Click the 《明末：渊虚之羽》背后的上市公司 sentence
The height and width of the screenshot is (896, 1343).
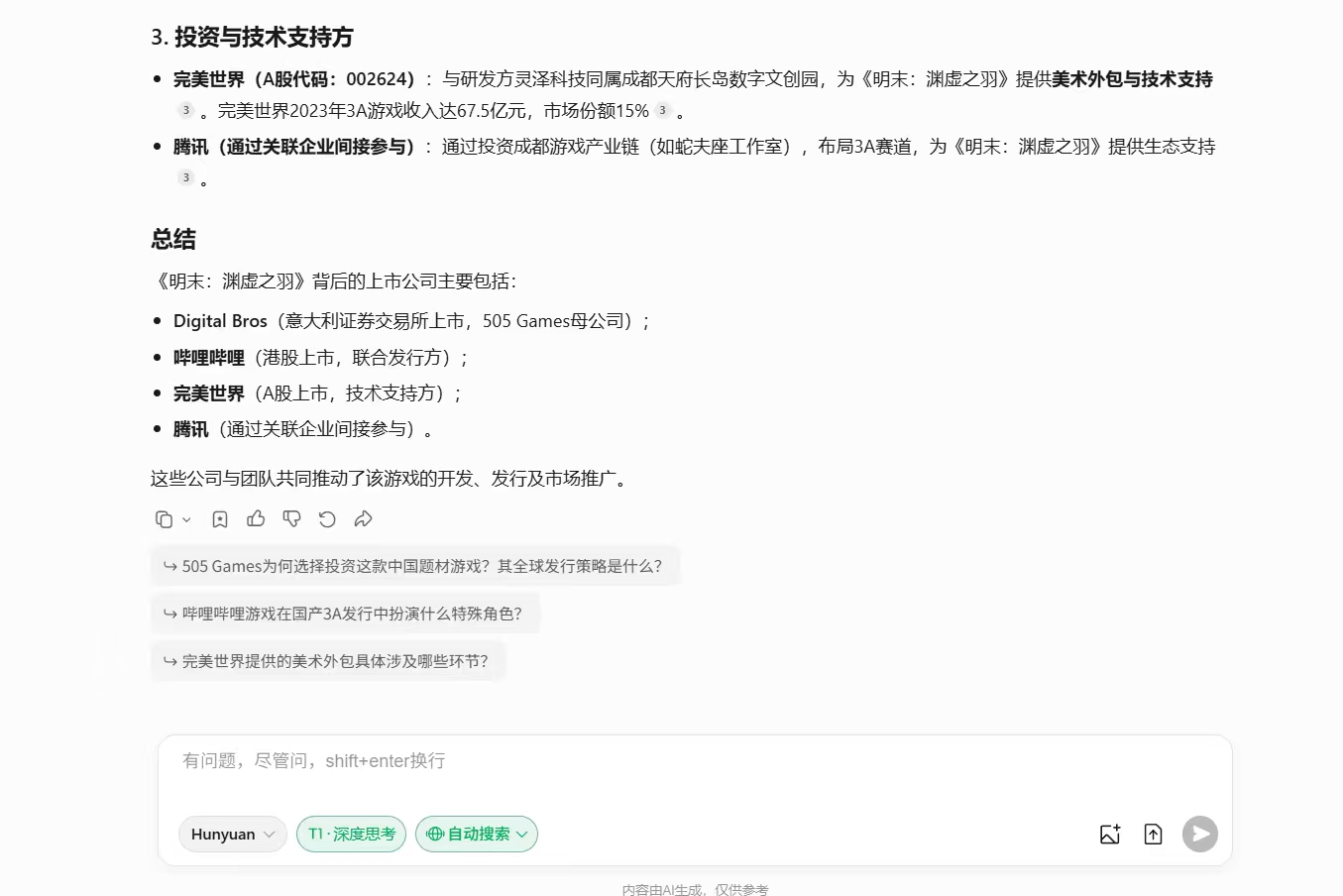334,281
